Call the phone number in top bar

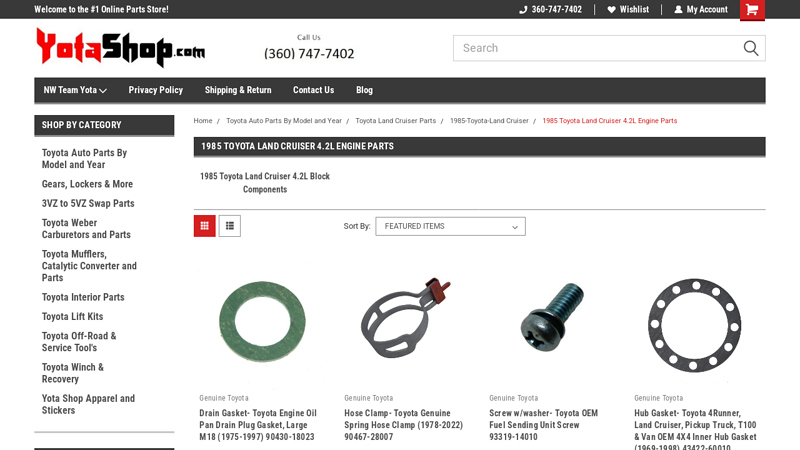550,10
